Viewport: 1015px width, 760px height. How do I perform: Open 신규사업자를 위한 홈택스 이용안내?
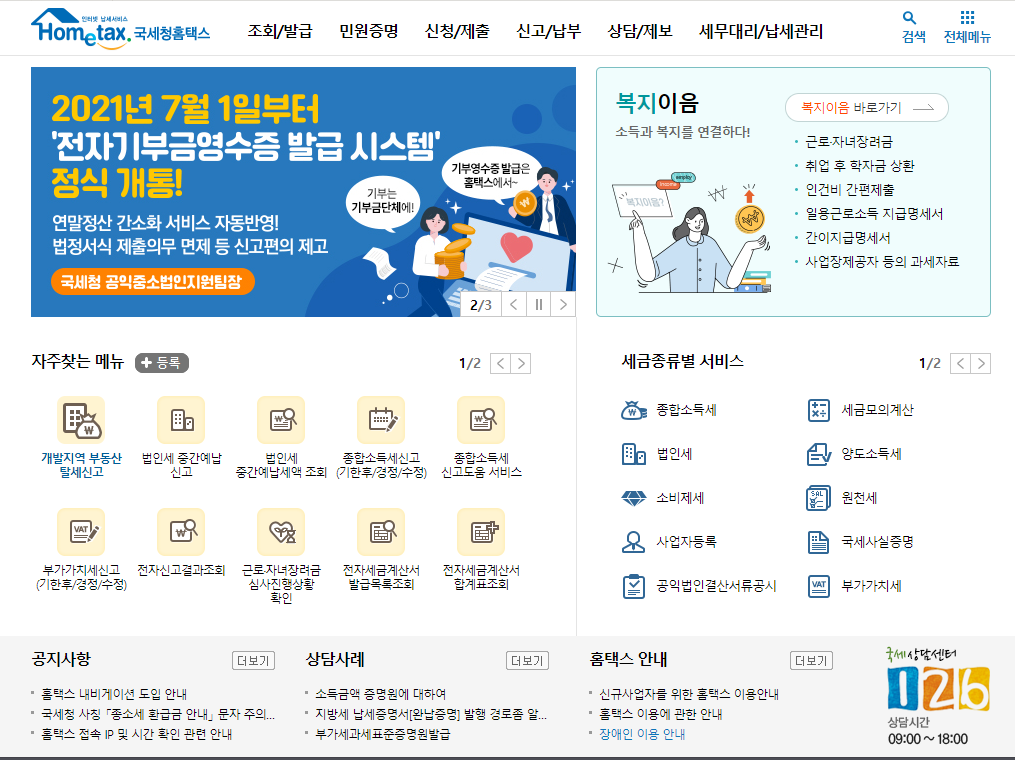pos(689,694)
